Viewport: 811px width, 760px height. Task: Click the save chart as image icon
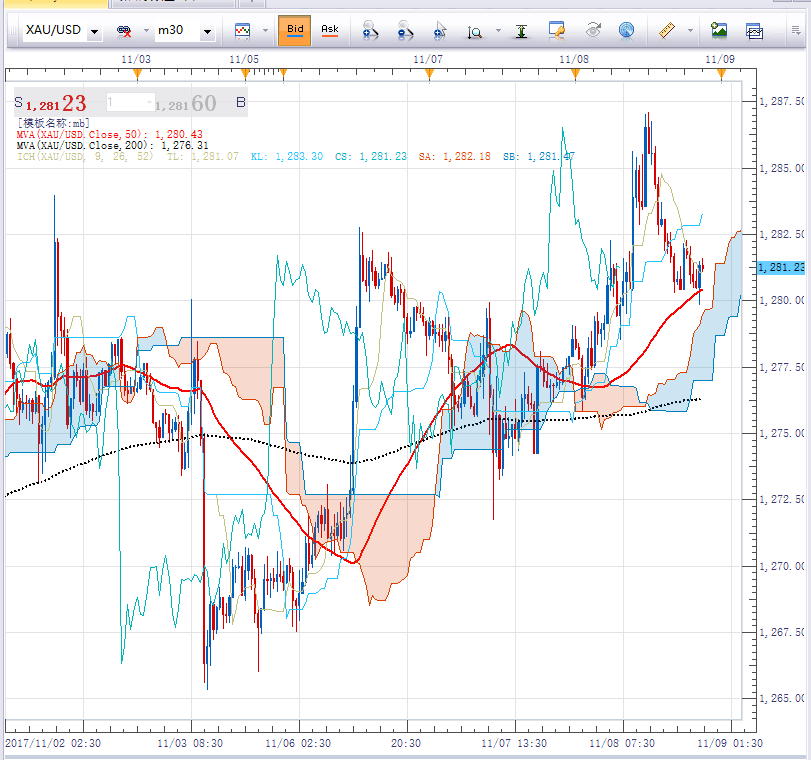719,31
